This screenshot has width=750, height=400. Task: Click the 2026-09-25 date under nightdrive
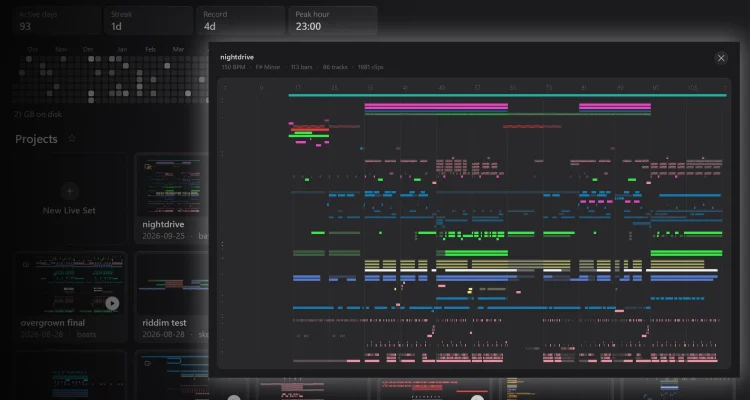163,236
